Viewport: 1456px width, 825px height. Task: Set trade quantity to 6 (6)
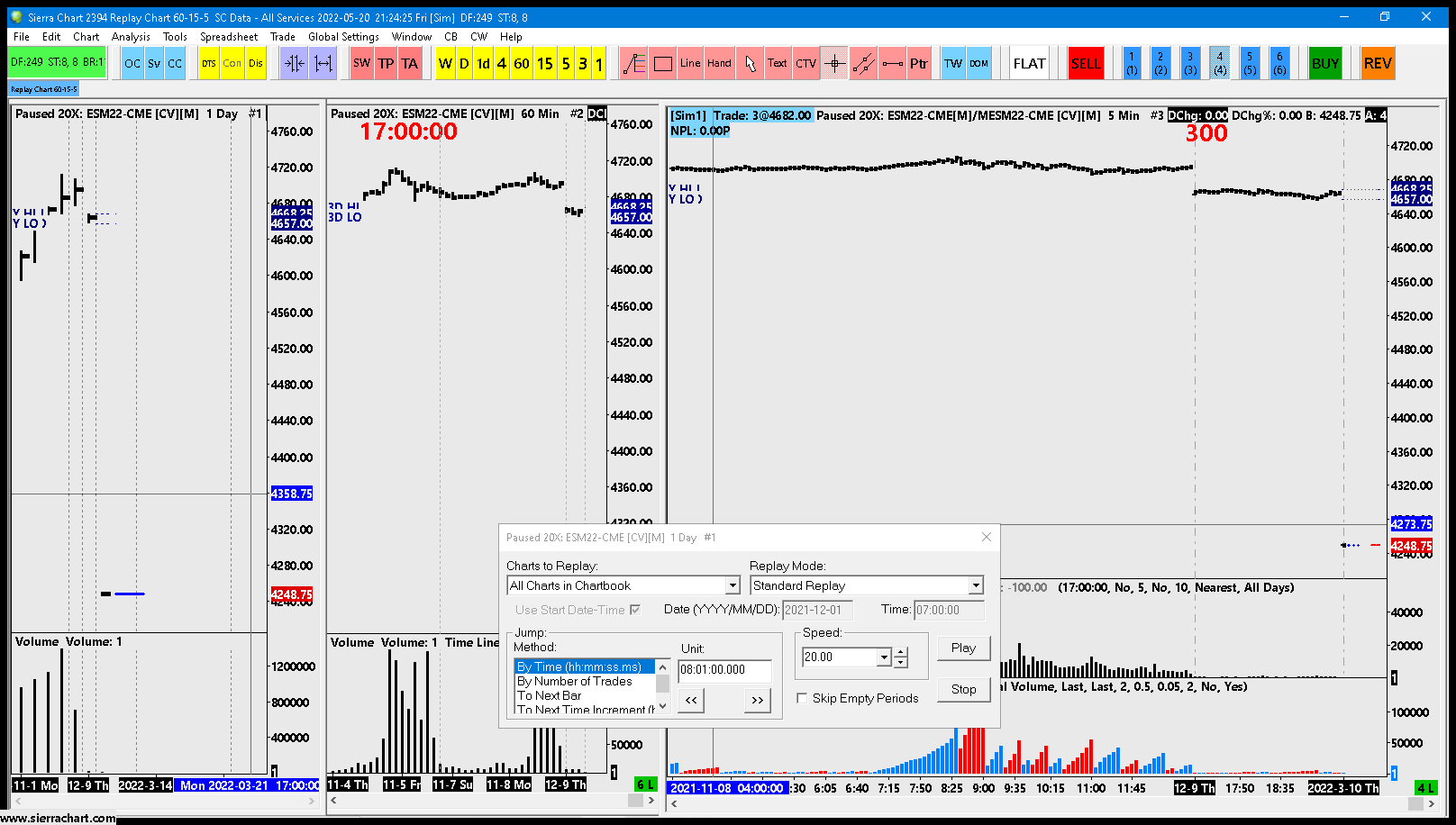click(1279, 63)
